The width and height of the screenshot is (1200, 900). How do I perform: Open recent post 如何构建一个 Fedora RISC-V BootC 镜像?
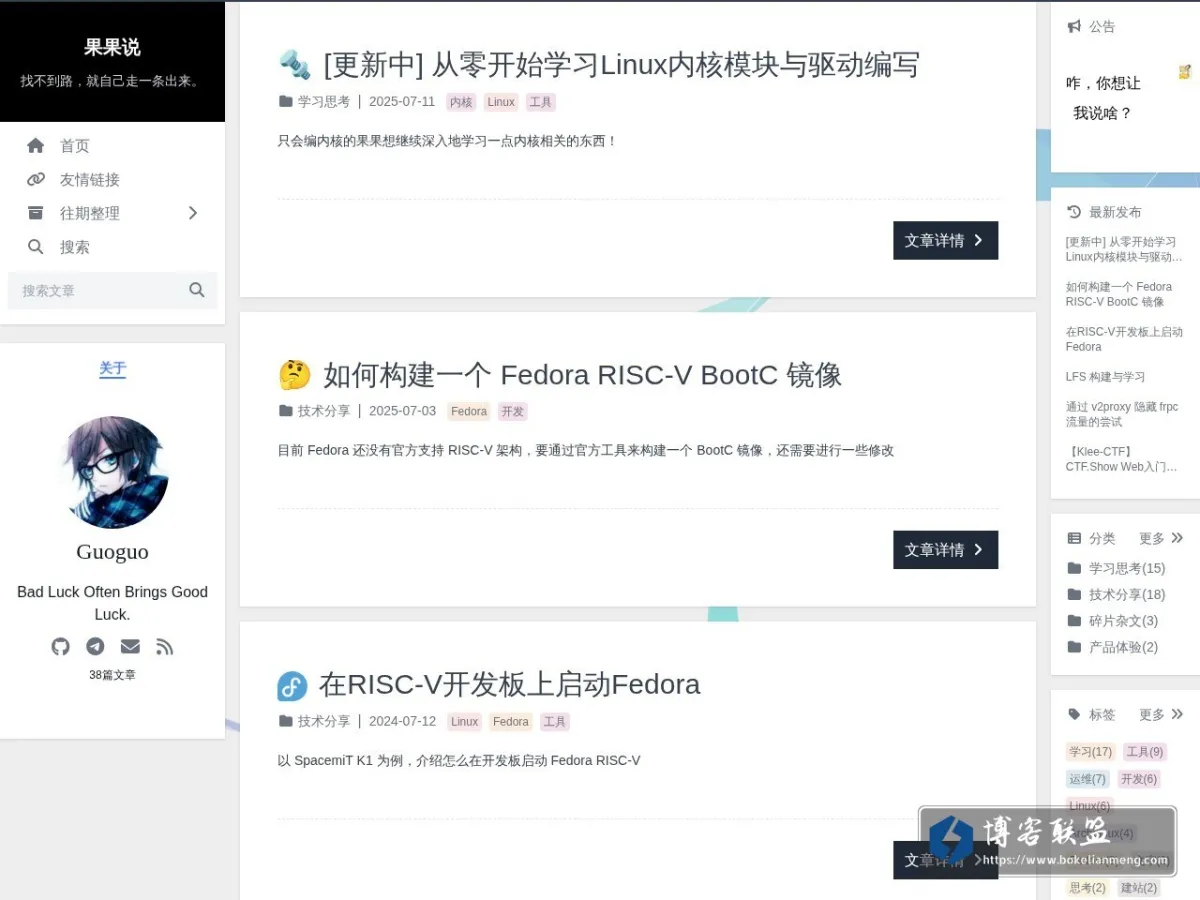pyautogui.click(x=1119, y=294)
